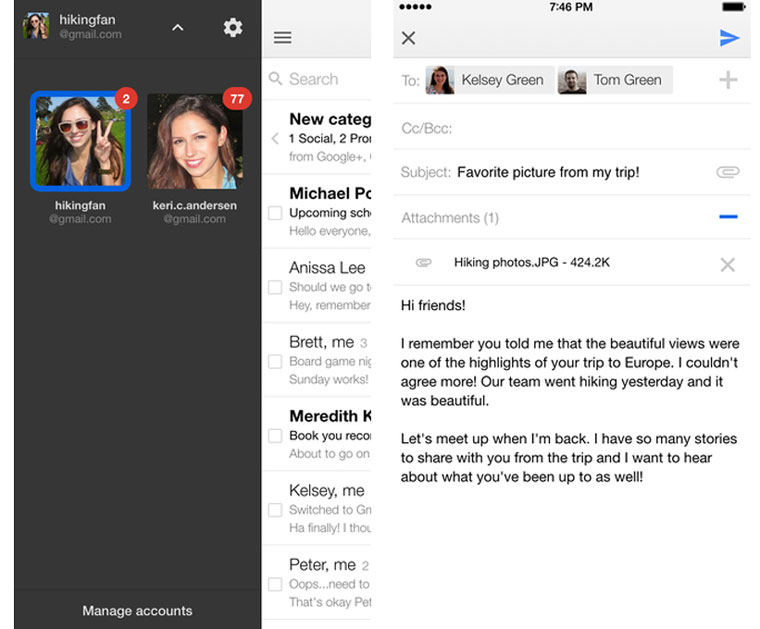Viewport: 760px width, 629px height.
Task: Click the search magnifier icon
Action: [x=275, y=79]
